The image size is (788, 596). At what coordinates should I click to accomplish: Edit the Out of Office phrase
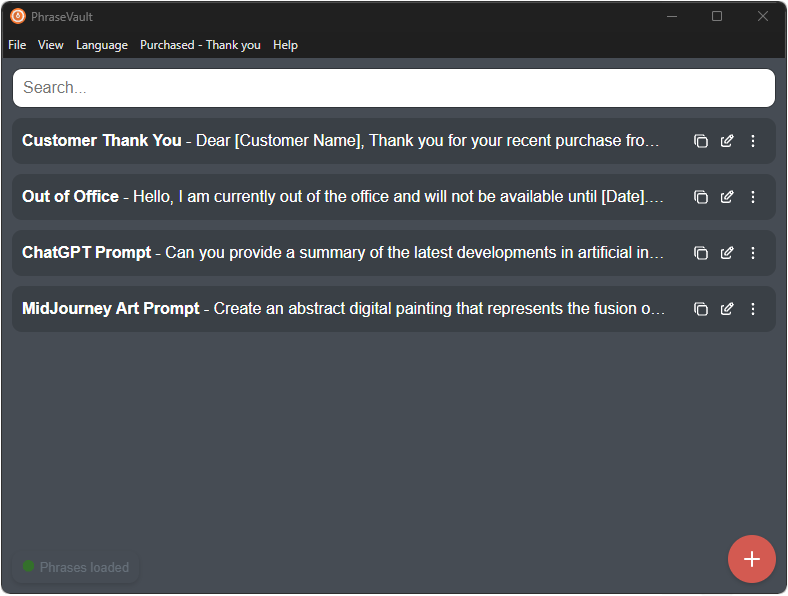[727, 197]
